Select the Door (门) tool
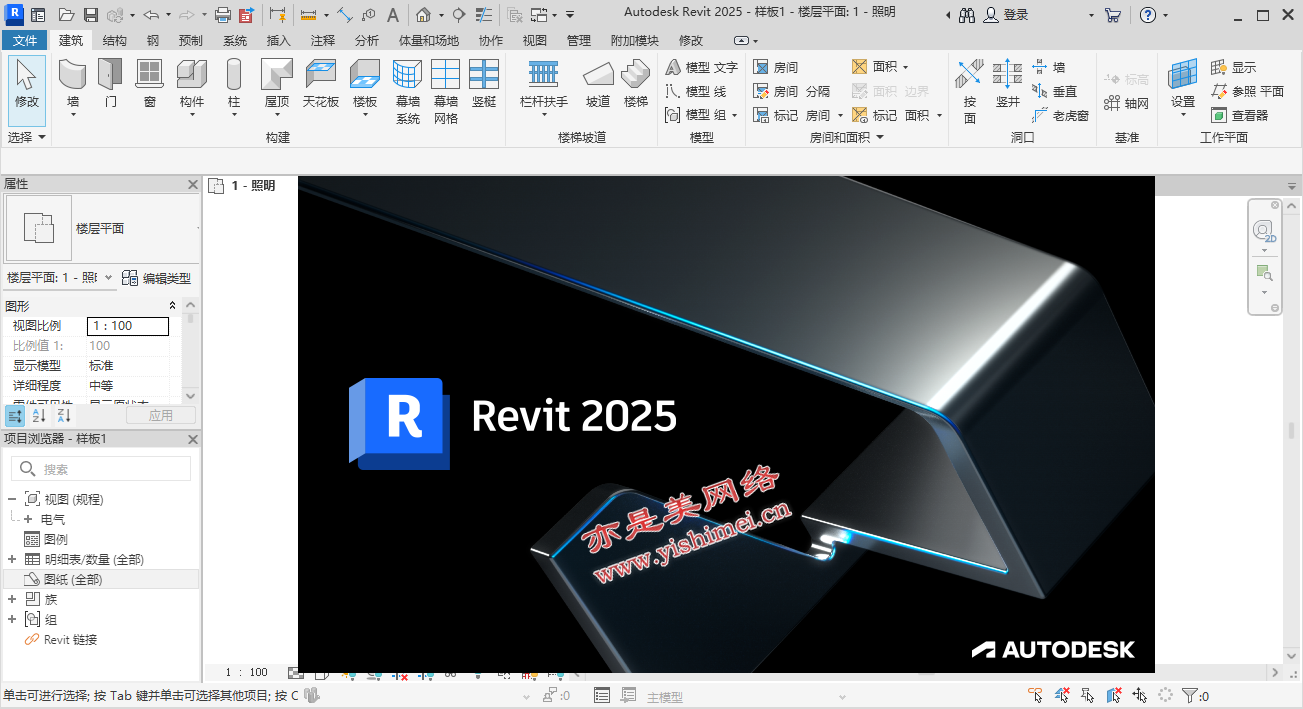This screenshot has height=709, width=1303. [111, 84]
